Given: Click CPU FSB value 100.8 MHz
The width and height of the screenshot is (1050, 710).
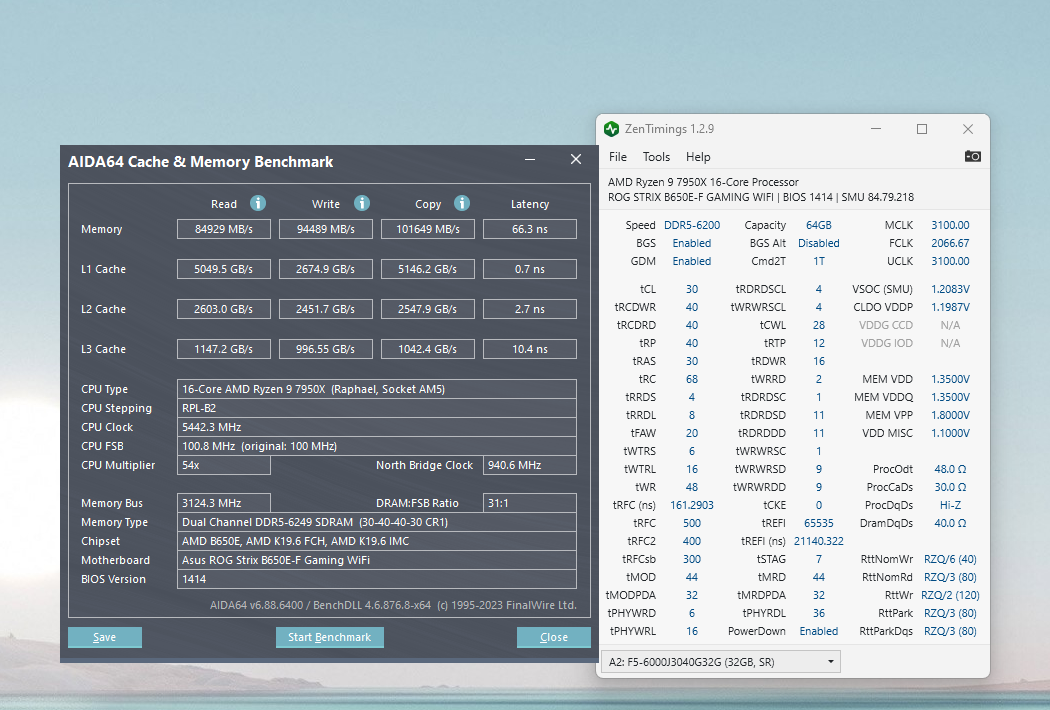Looking at the screenshot, I should 376,446.
